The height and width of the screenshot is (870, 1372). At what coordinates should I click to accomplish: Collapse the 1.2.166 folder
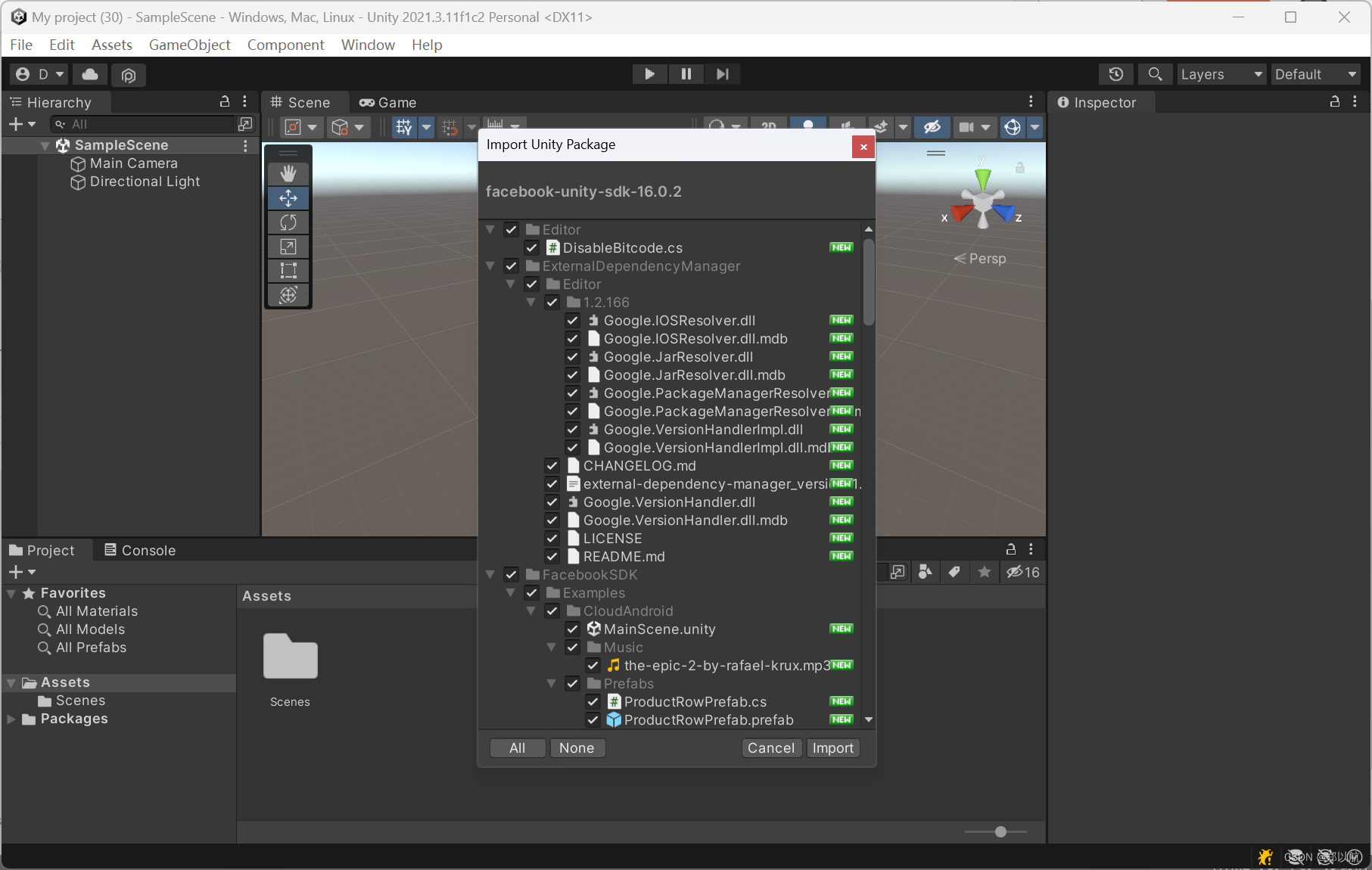point(531,303)
